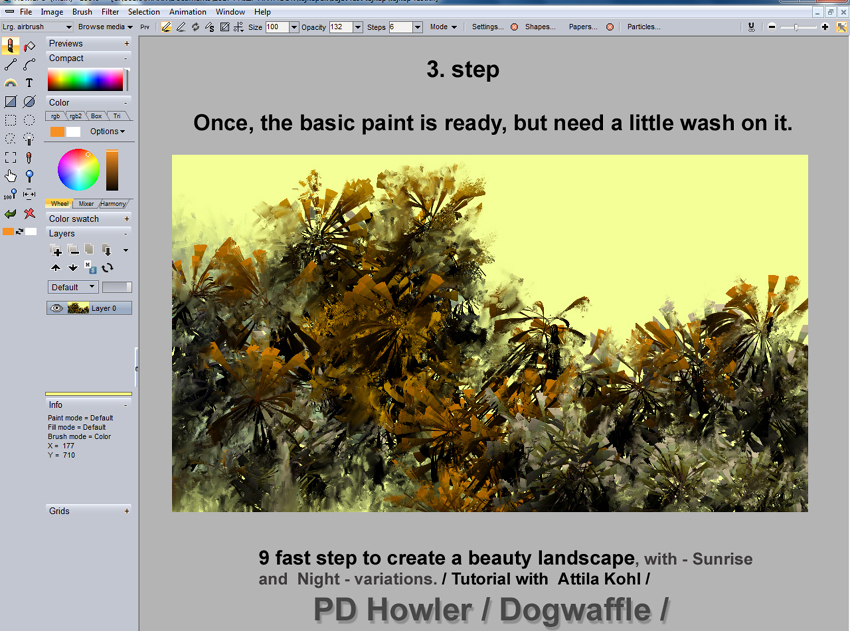Image resolution: width=850 pixels, height=631 pixels.
Task: Open the Mode dropdown in toolbar
Action: (443, 27)
